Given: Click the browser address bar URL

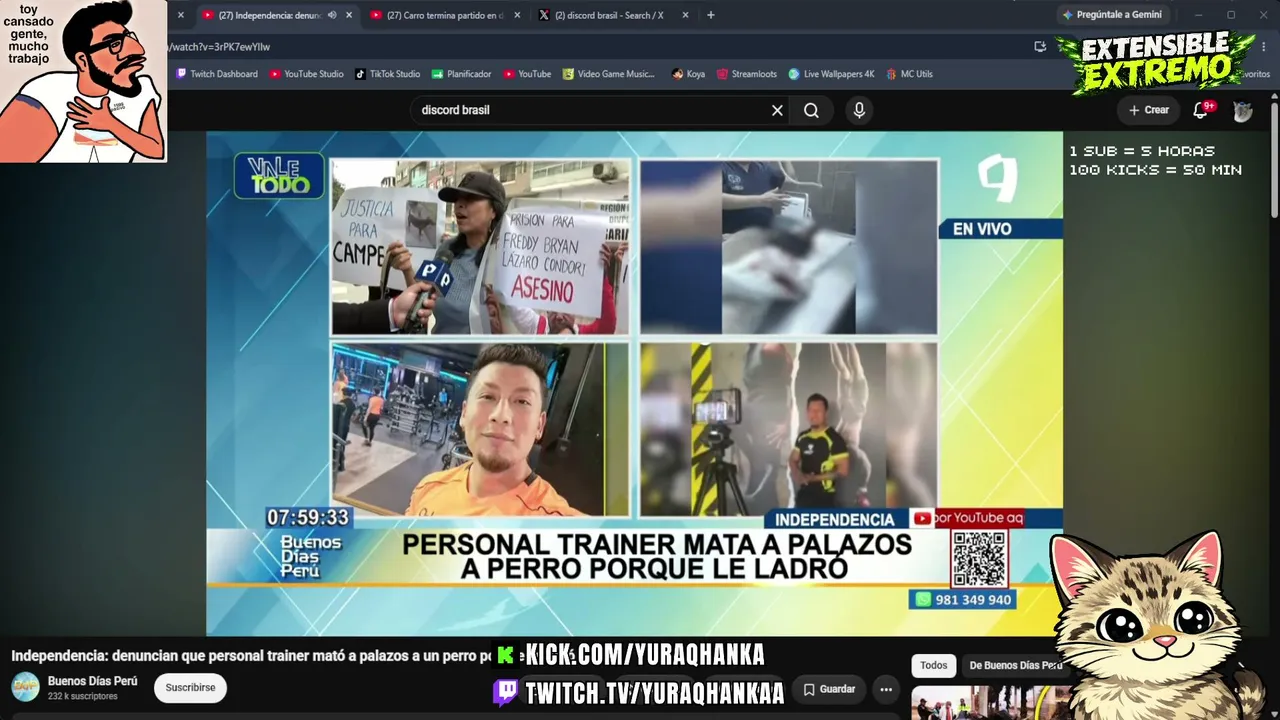Looking at the screenshot, I should [220, 47].
